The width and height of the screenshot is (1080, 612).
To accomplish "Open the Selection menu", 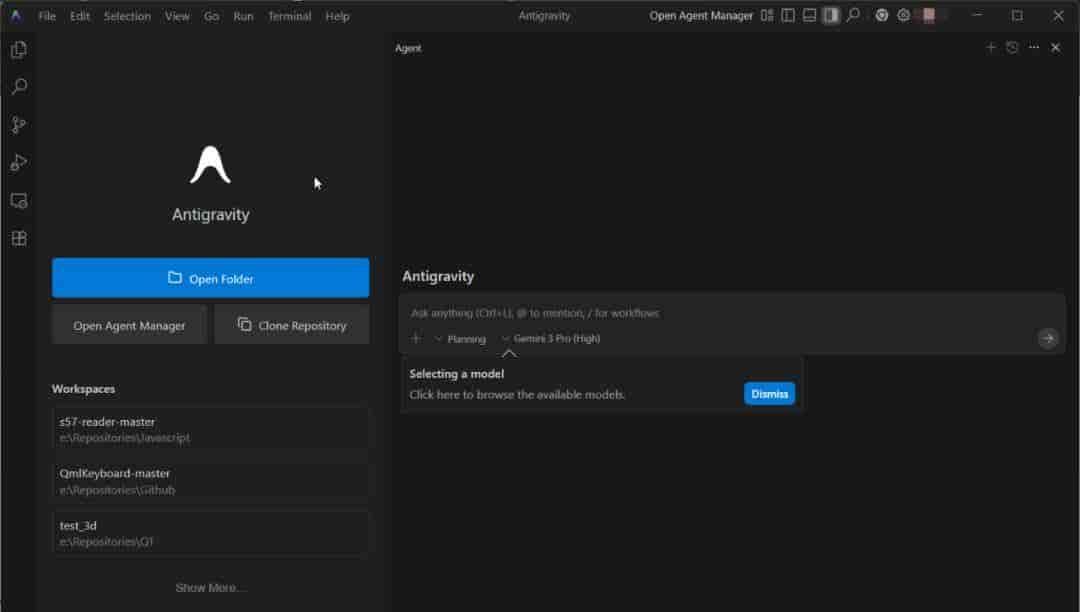I will coord(127,16).
